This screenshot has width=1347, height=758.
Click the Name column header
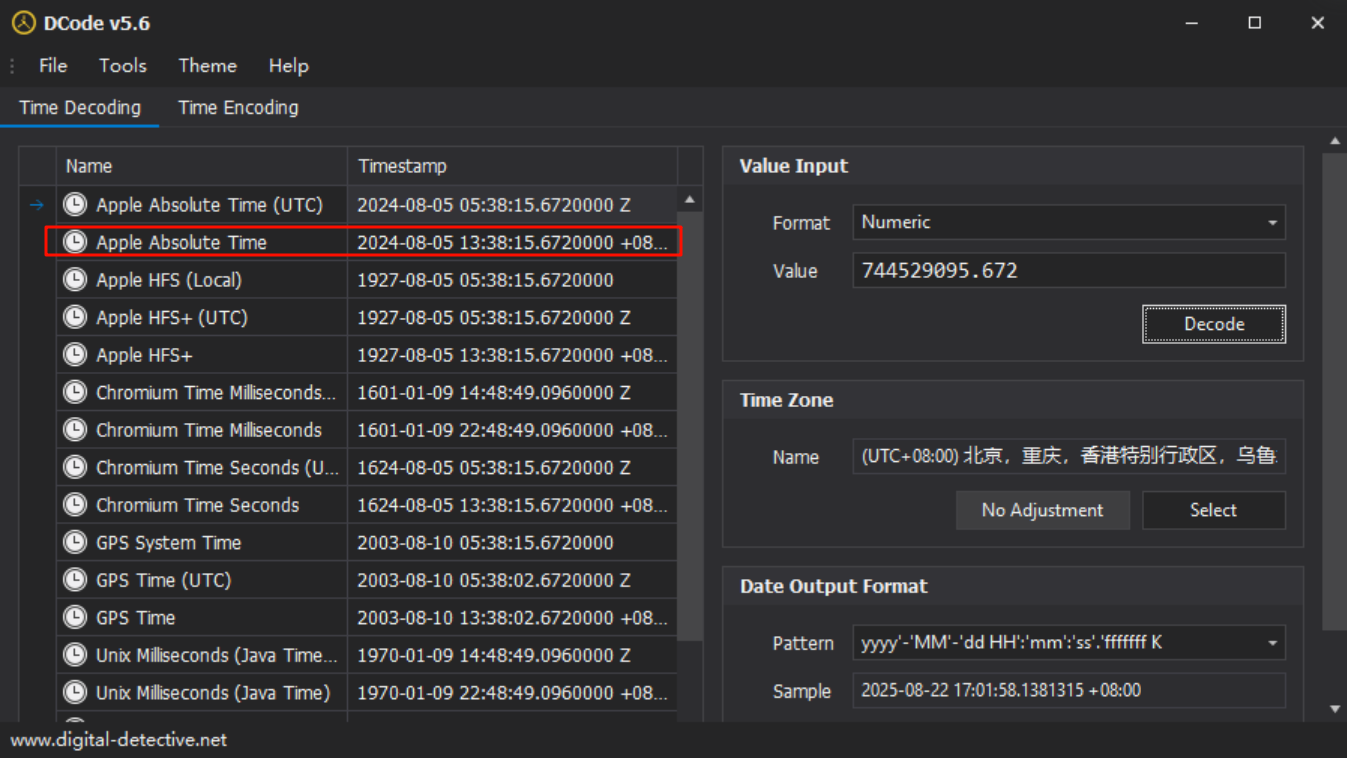point(202,166)
